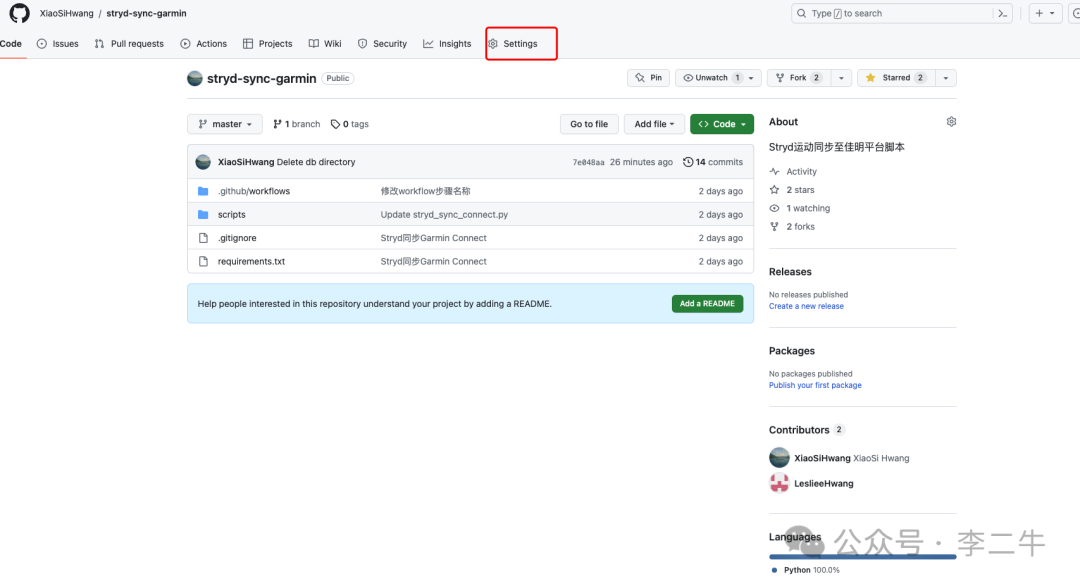Click the branch icon beside 1 branch

coord(277,124)
